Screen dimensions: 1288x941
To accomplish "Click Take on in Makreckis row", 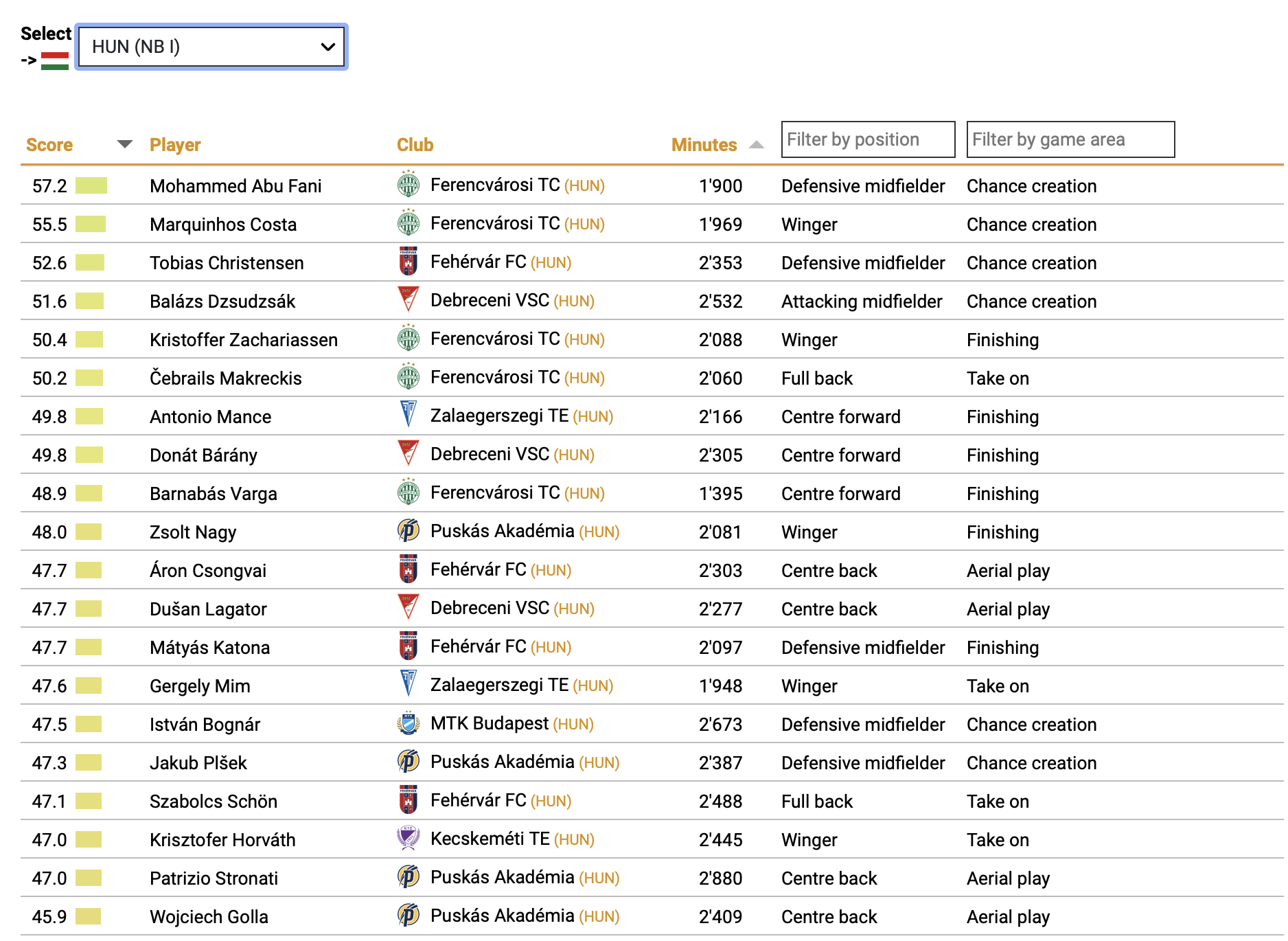I will click(998, 378).
